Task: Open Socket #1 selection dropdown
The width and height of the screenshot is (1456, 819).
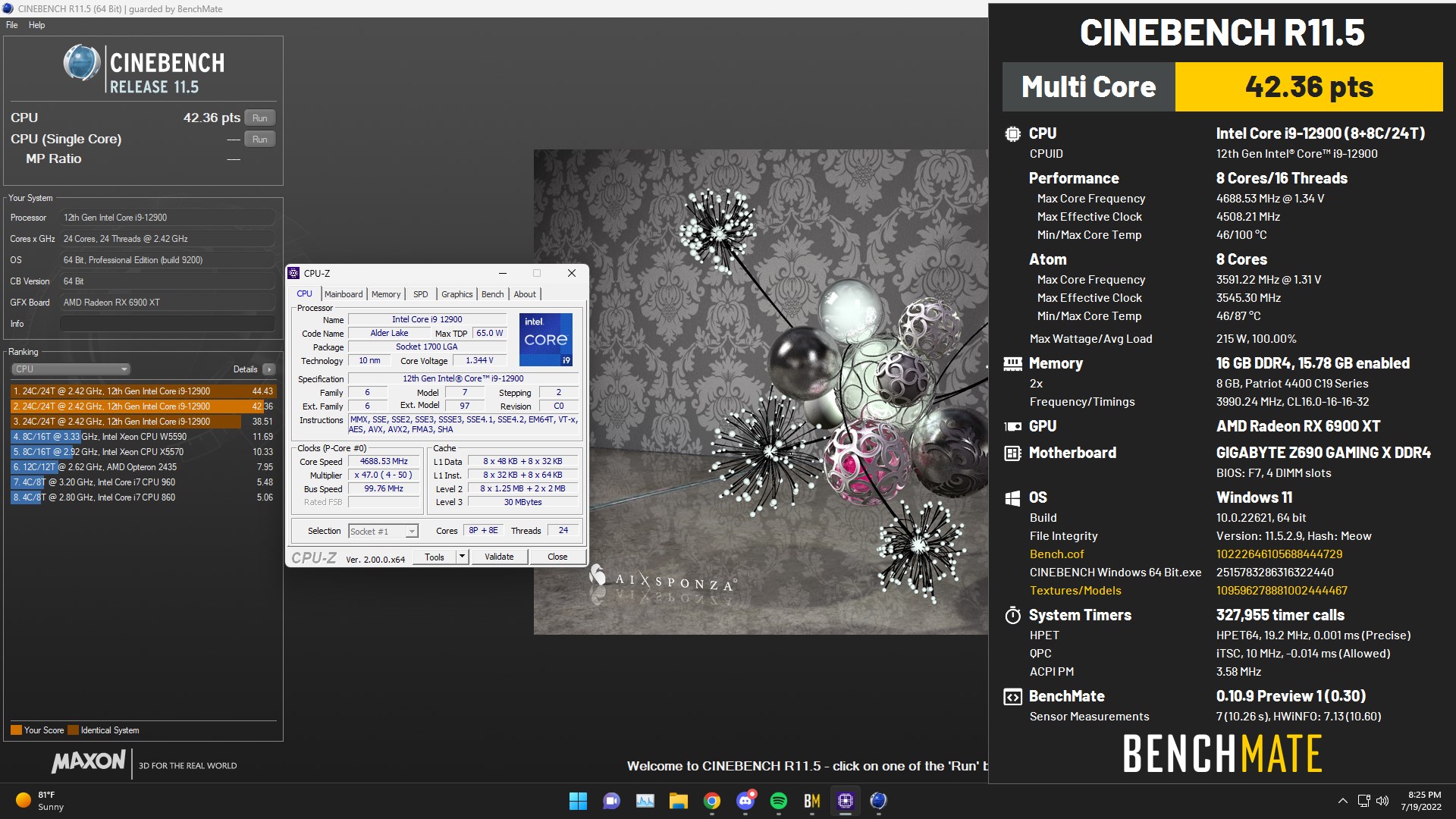Action: point(383,532)
